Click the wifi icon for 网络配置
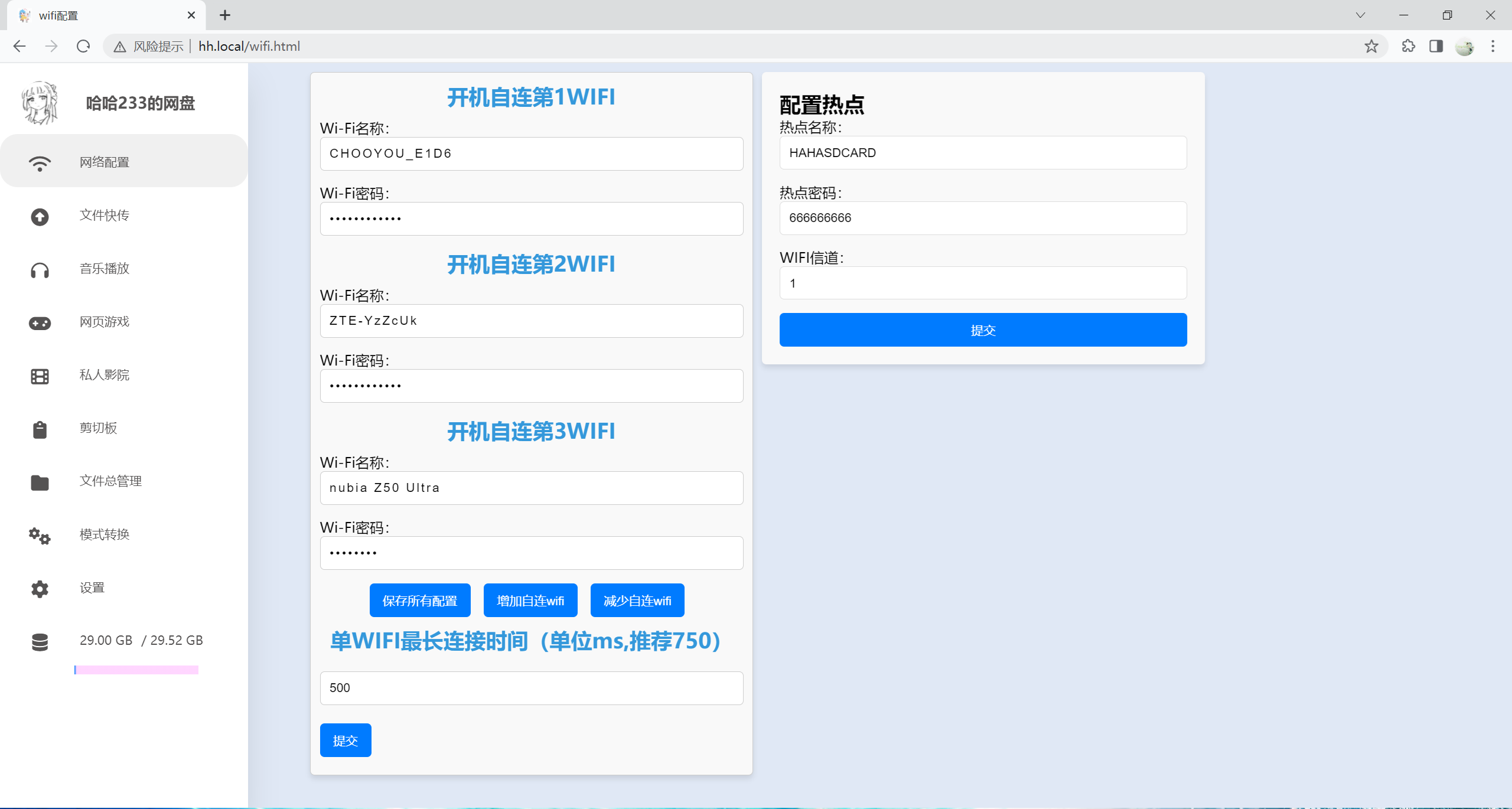Viewport: 1512px width, 809px height. [x=40, y=163]
